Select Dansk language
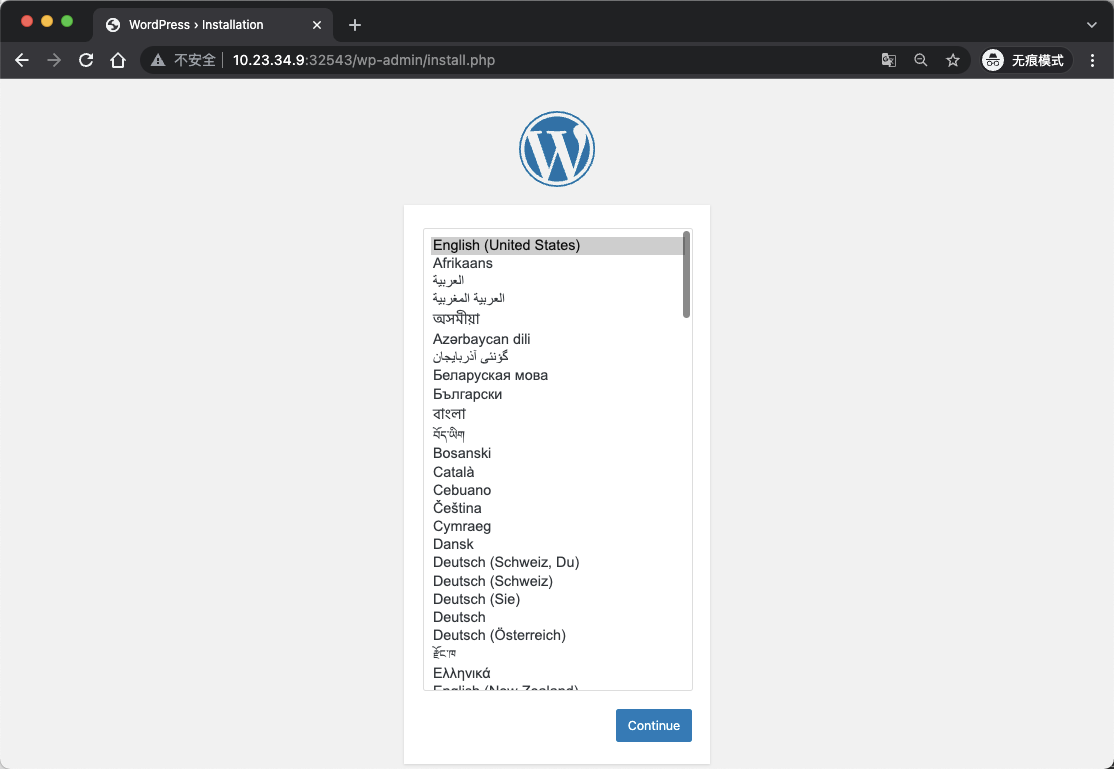 [557, 544]
